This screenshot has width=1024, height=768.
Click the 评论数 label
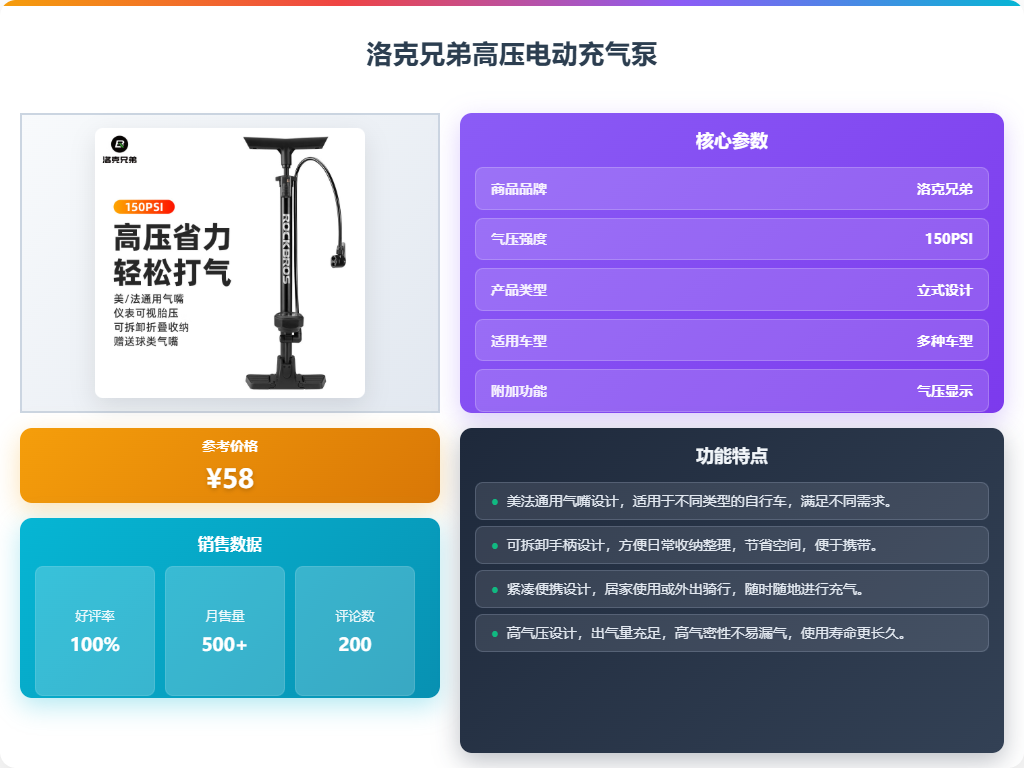pos(355,616)
